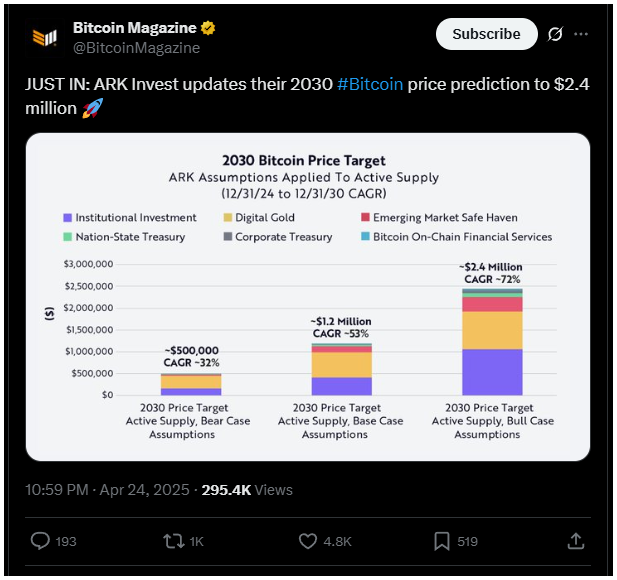Click the @BitcoinMagazine handle
617x580 pixels.
click(137, 48)
